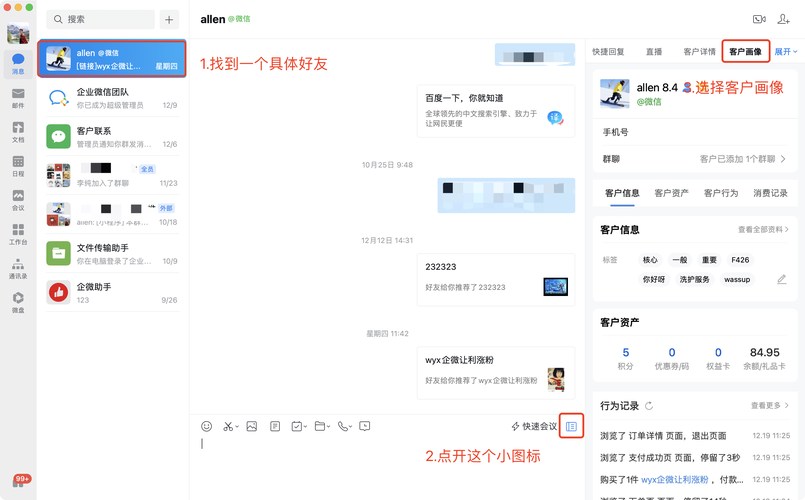Toggle the side panel icon beside 快速会议
Screen dimensions: 805x500
coord(571,426)
